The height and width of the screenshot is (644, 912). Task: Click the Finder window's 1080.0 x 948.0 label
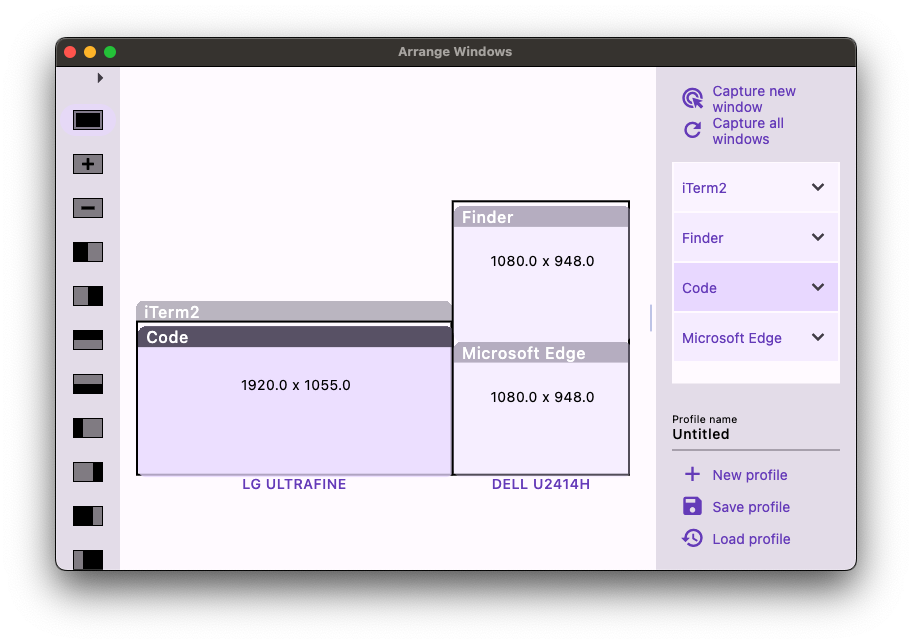click(x=542, y=261)
